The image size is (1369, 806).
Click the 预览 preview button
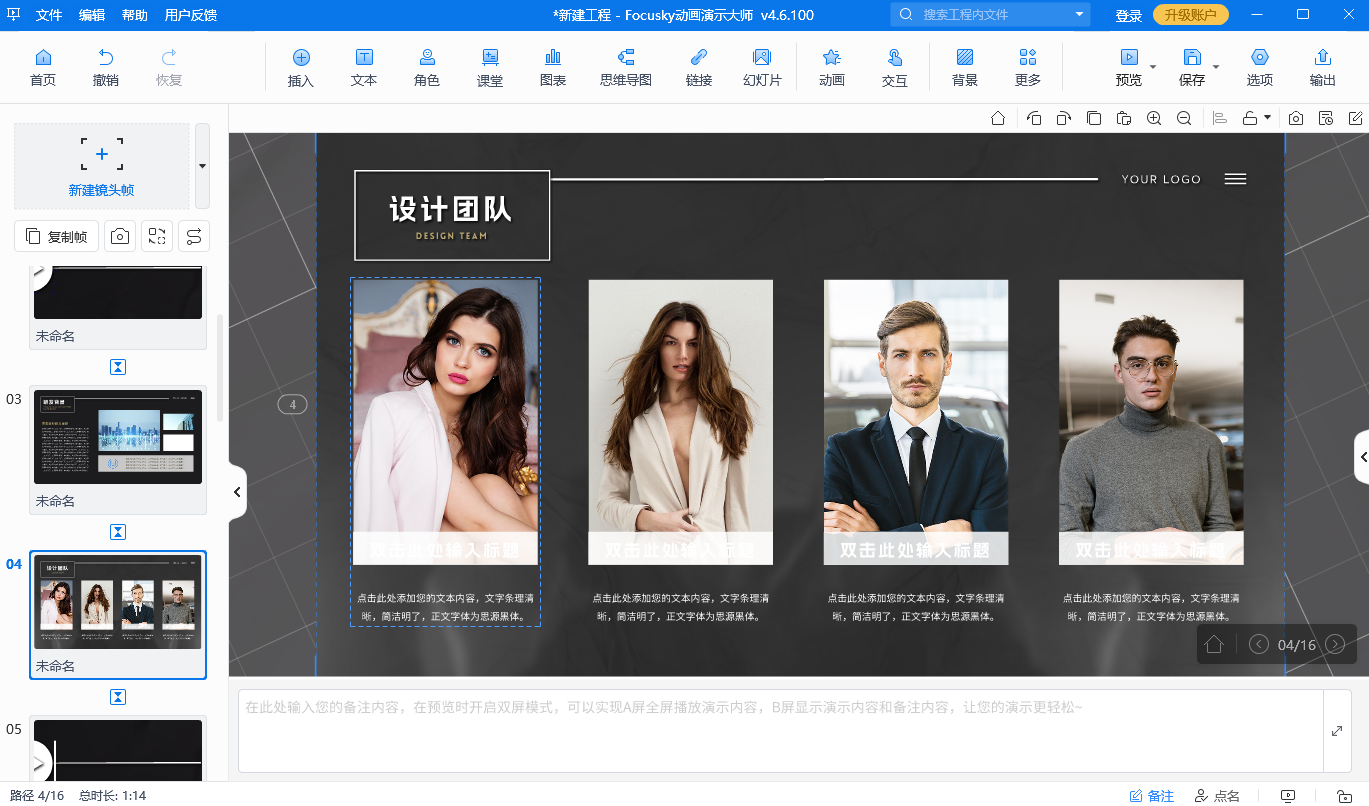tap(1128, 67)
